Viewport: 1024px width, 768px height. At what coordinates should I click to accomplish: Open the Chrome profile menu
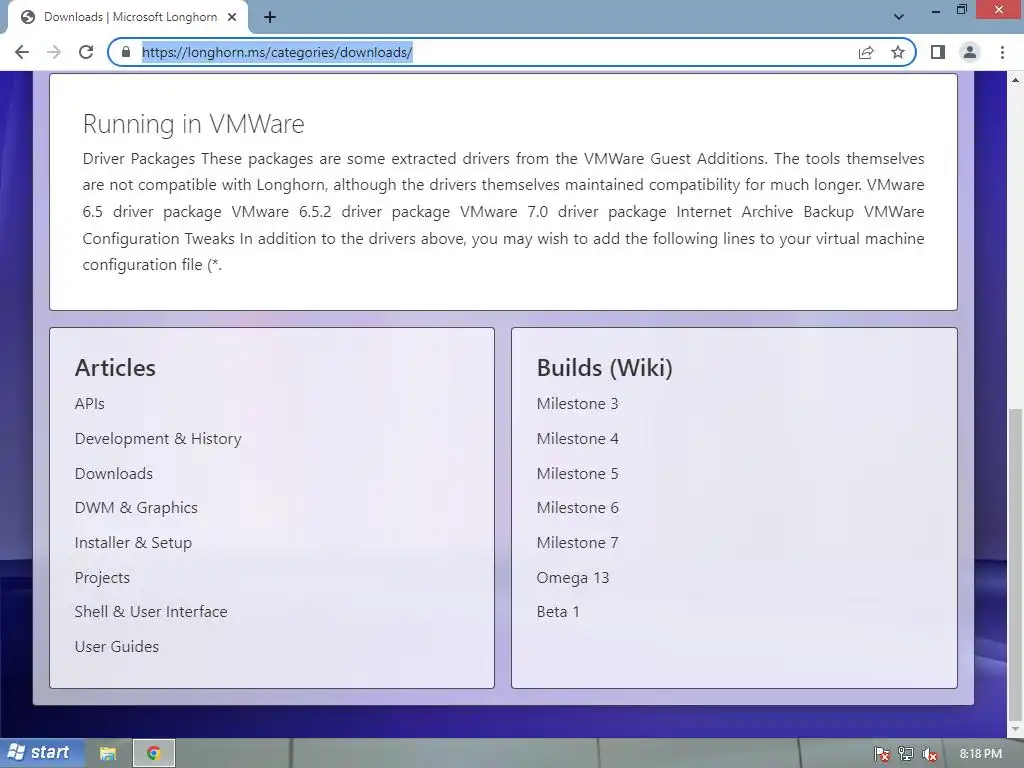coord(970,52)
